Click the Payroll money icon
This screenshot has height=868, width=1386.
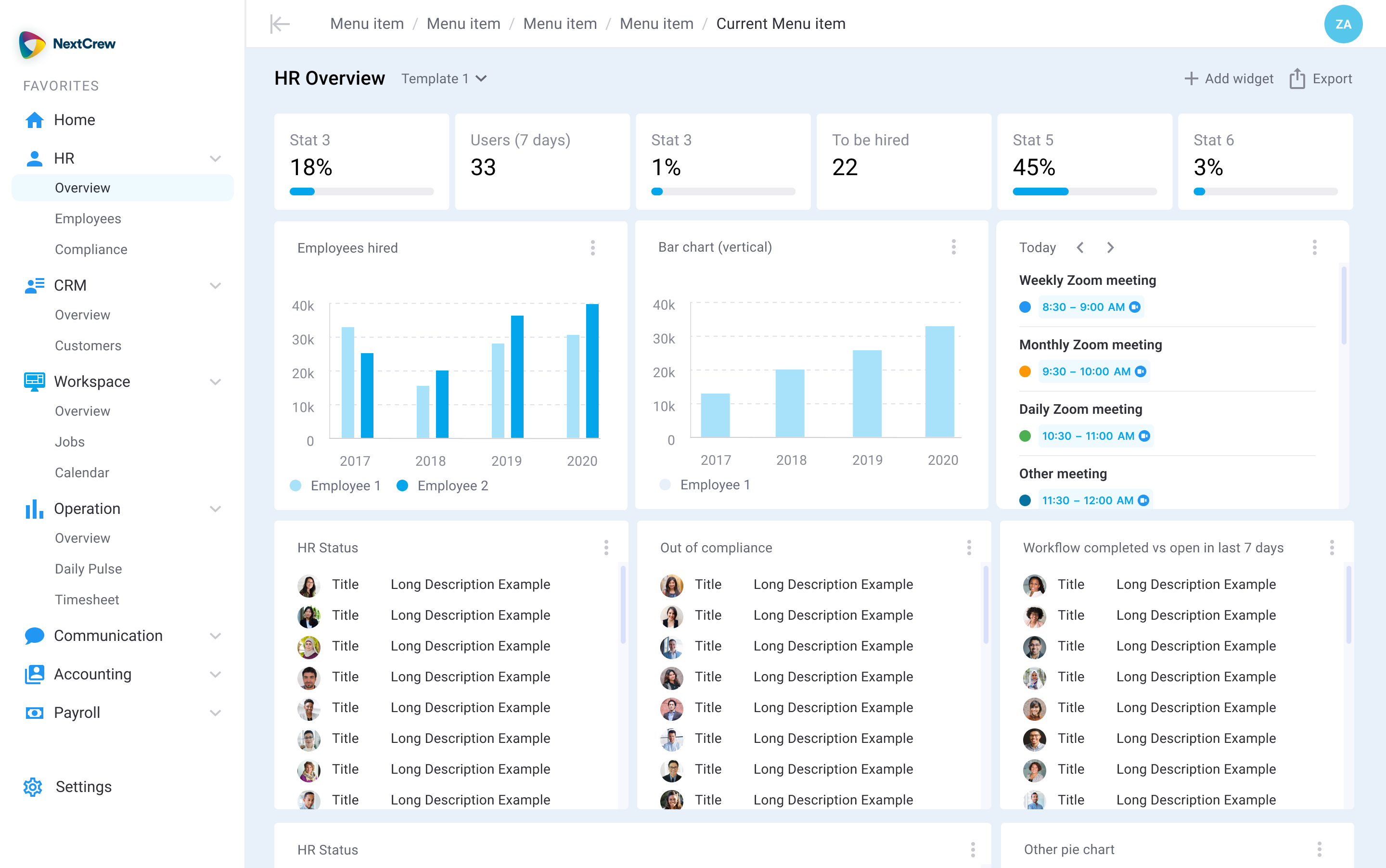[x=35, y=713]
